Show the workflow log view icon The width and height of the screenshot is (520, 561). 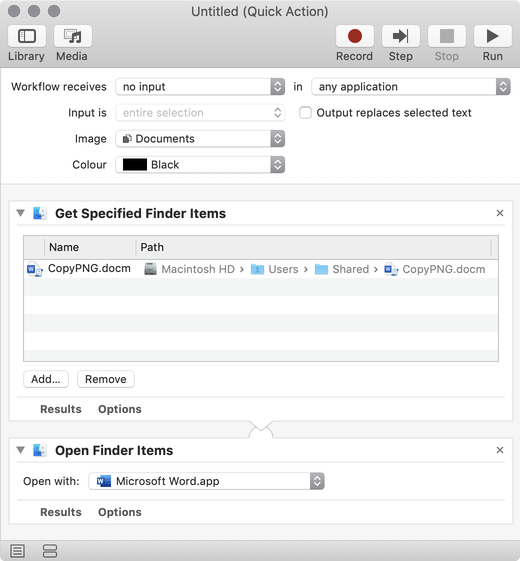[x=18, y=551]
